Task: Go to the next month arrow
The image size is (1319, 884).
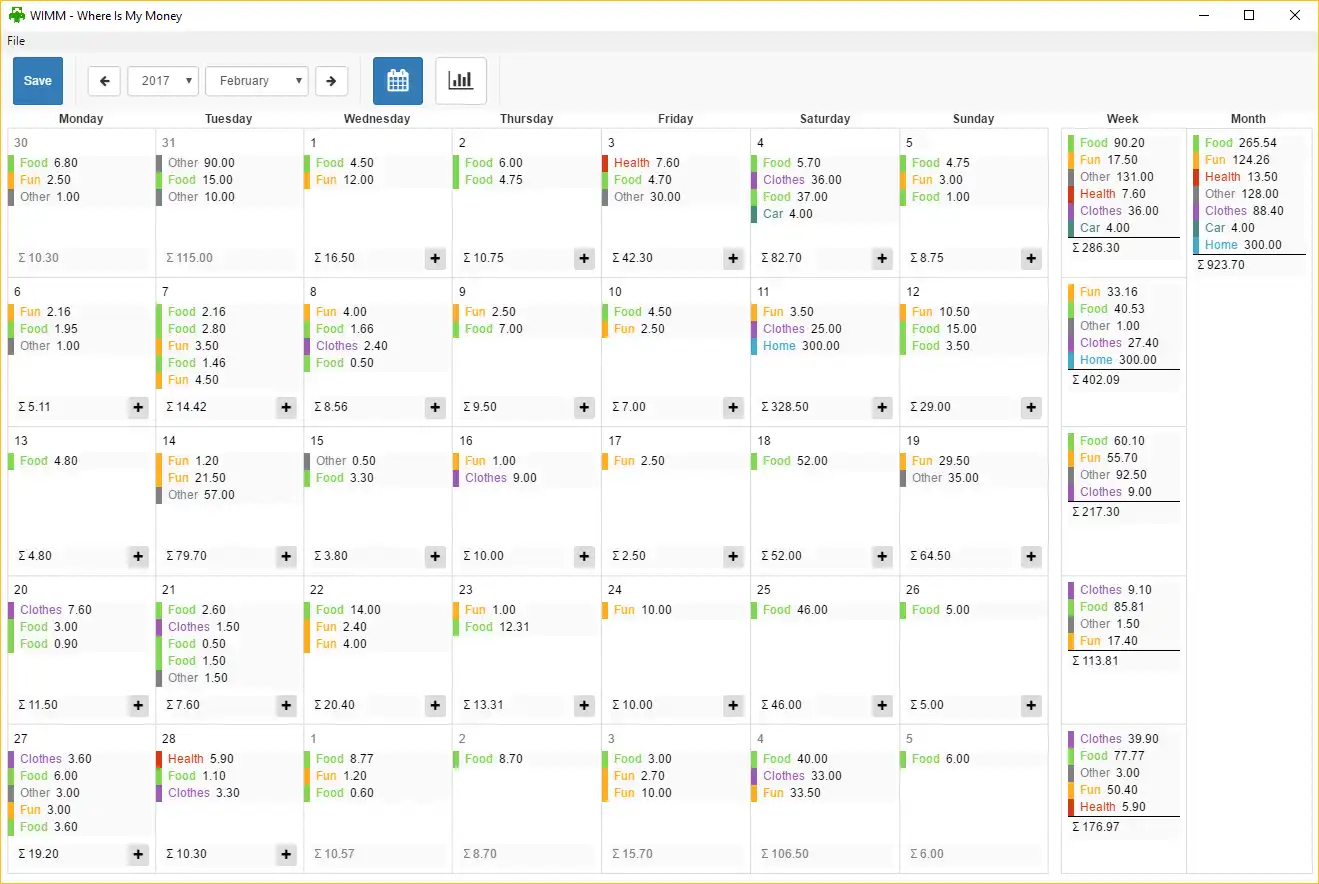Action: [x=331, y=81]
